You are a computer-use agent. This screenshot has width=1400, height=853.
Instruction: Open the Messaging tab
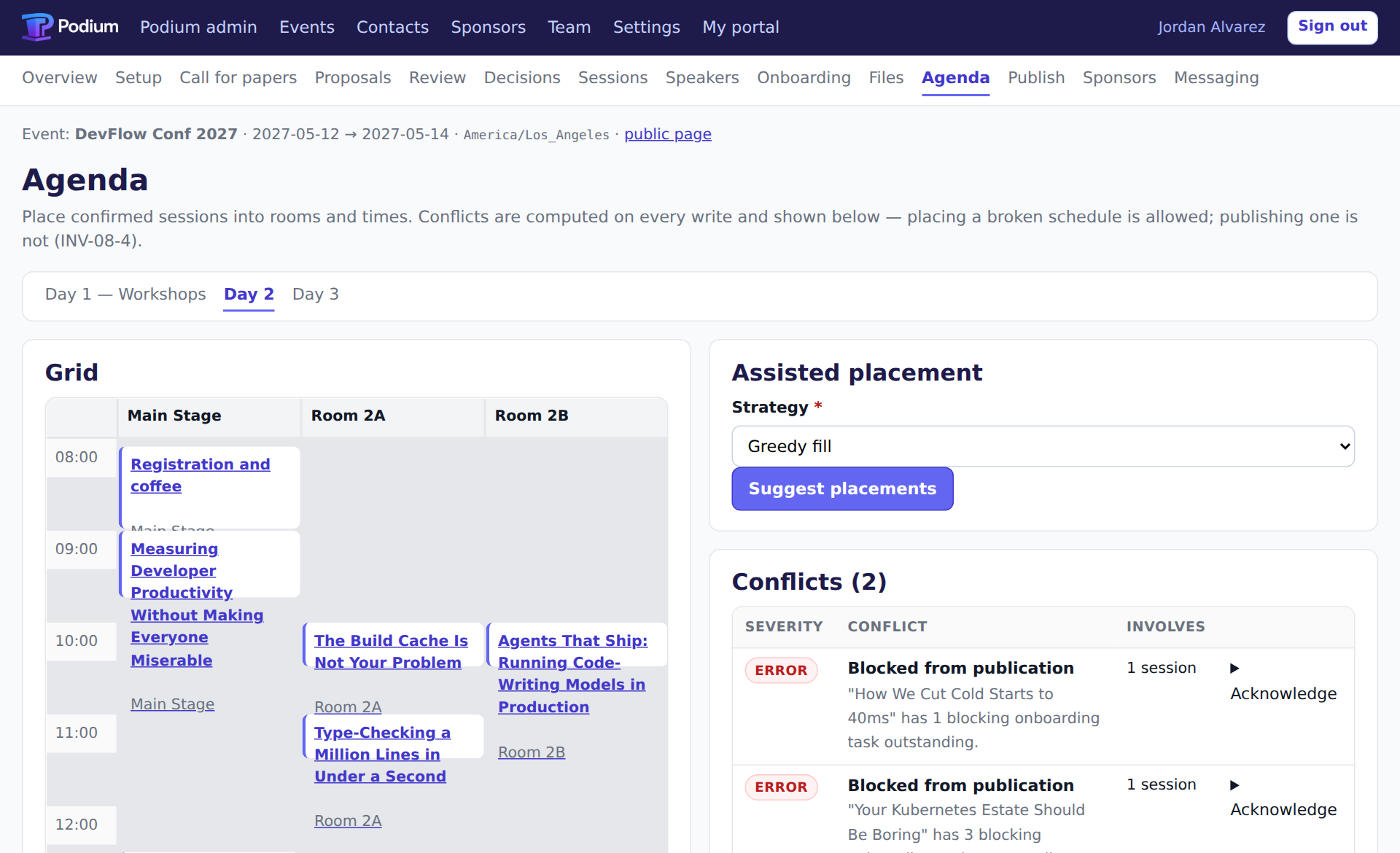pyautogui.click(x=1216, y=77)
